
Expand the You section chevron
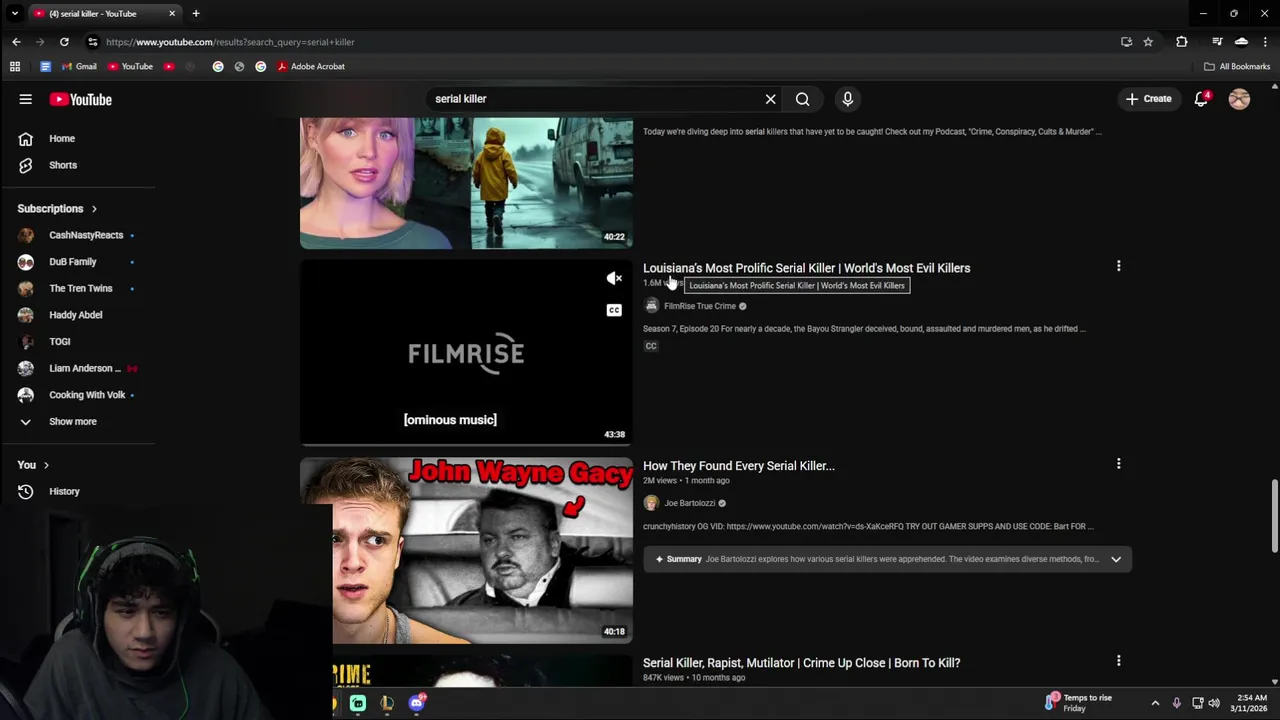(46, 465)
